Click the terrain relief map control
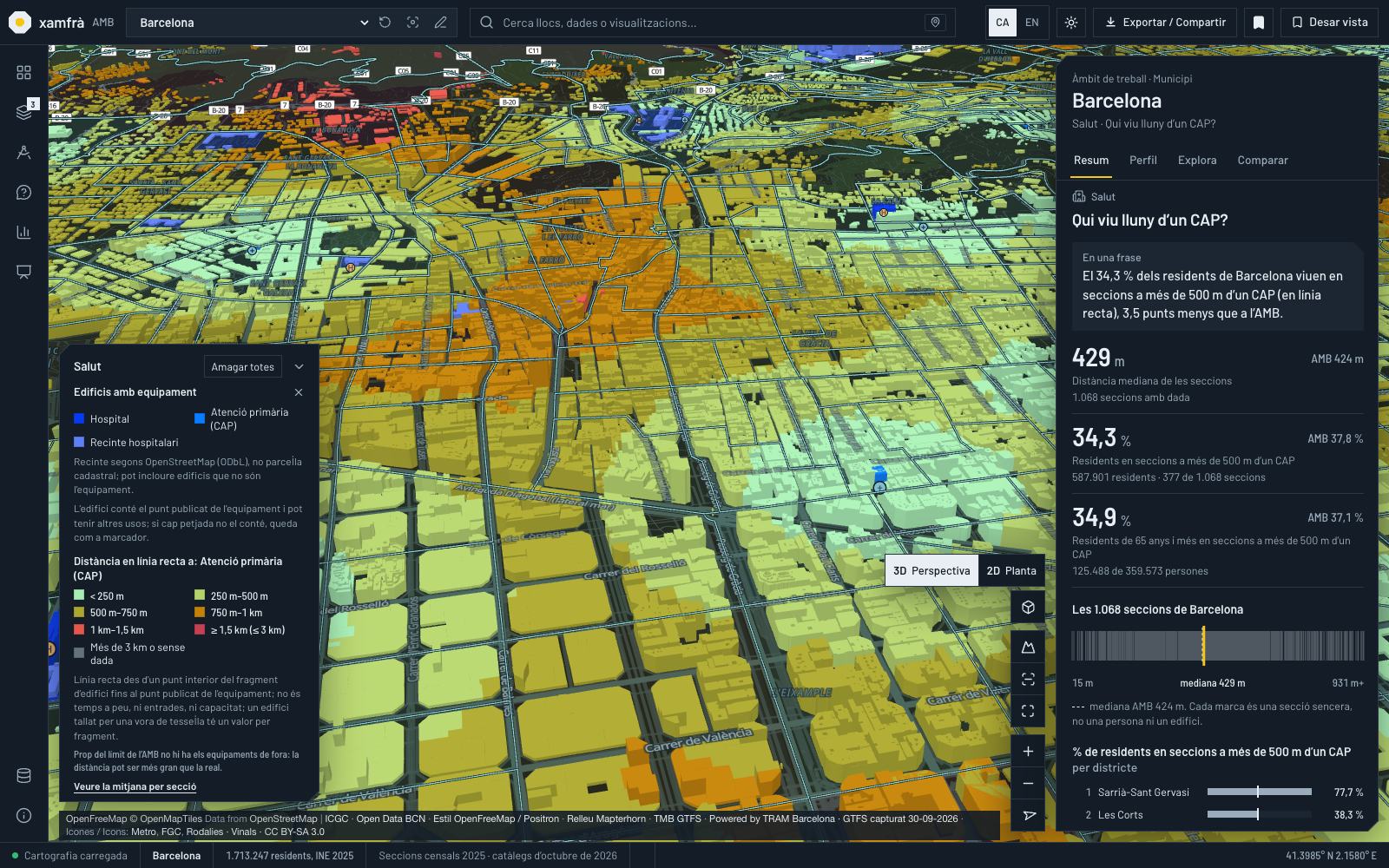 (x=1028, y=648)
